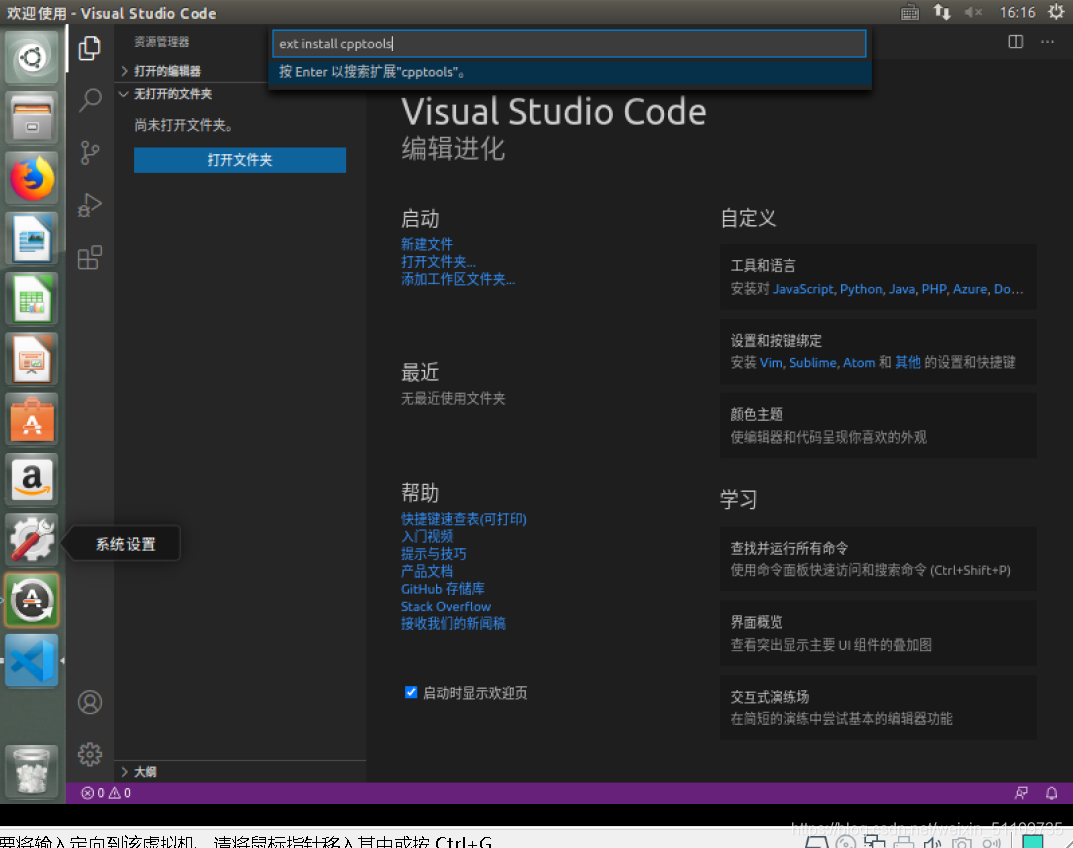Click the network indicator in top panel
The width and height of the screenshot is (1073, 848).
pyautogui.click(x=942, y=12)
